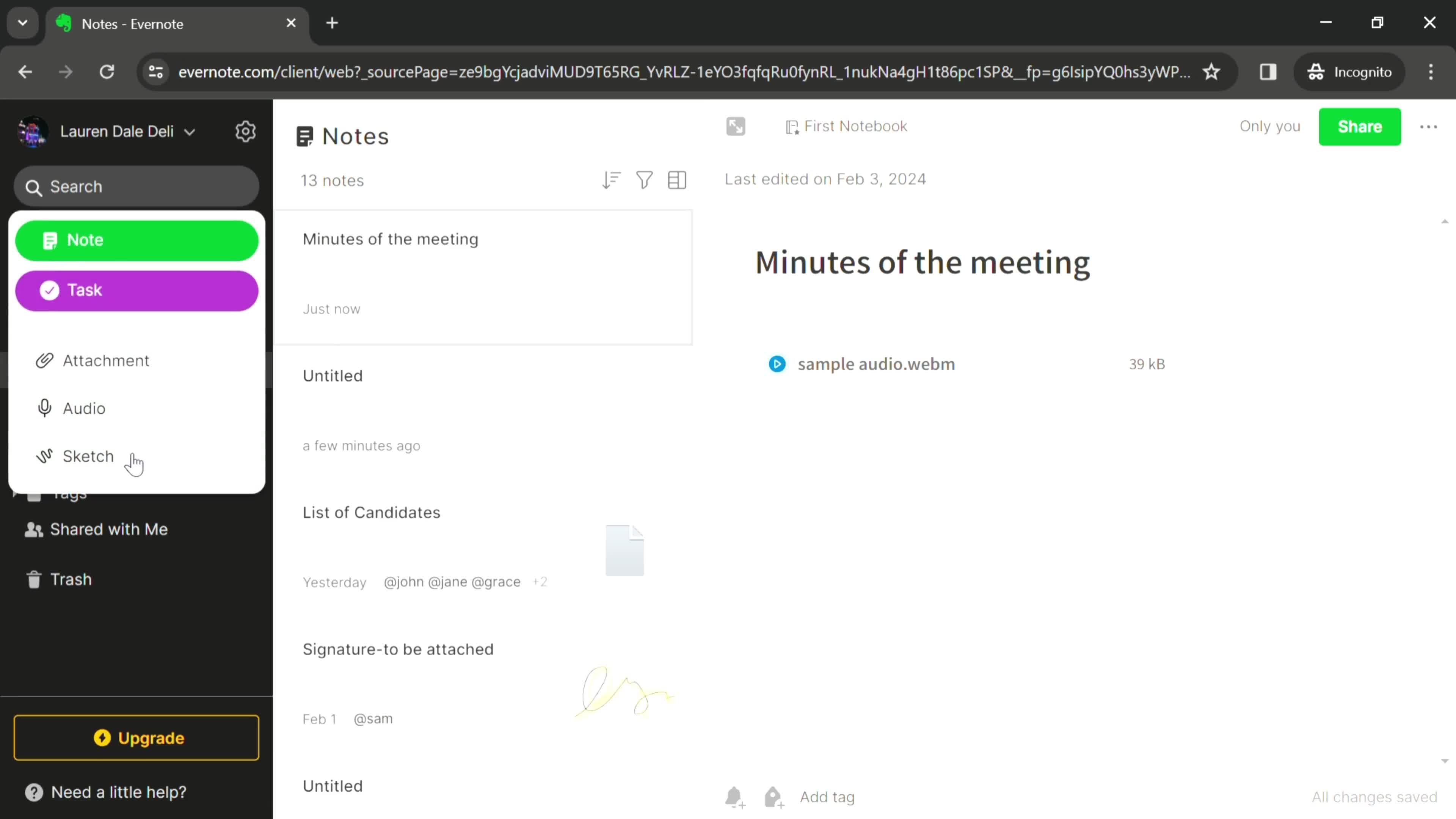Image resolution: width=1456 pixels, height=819 pixels.
Task: Click the Task checkbox toggle
Action: [x=49, y=290]
